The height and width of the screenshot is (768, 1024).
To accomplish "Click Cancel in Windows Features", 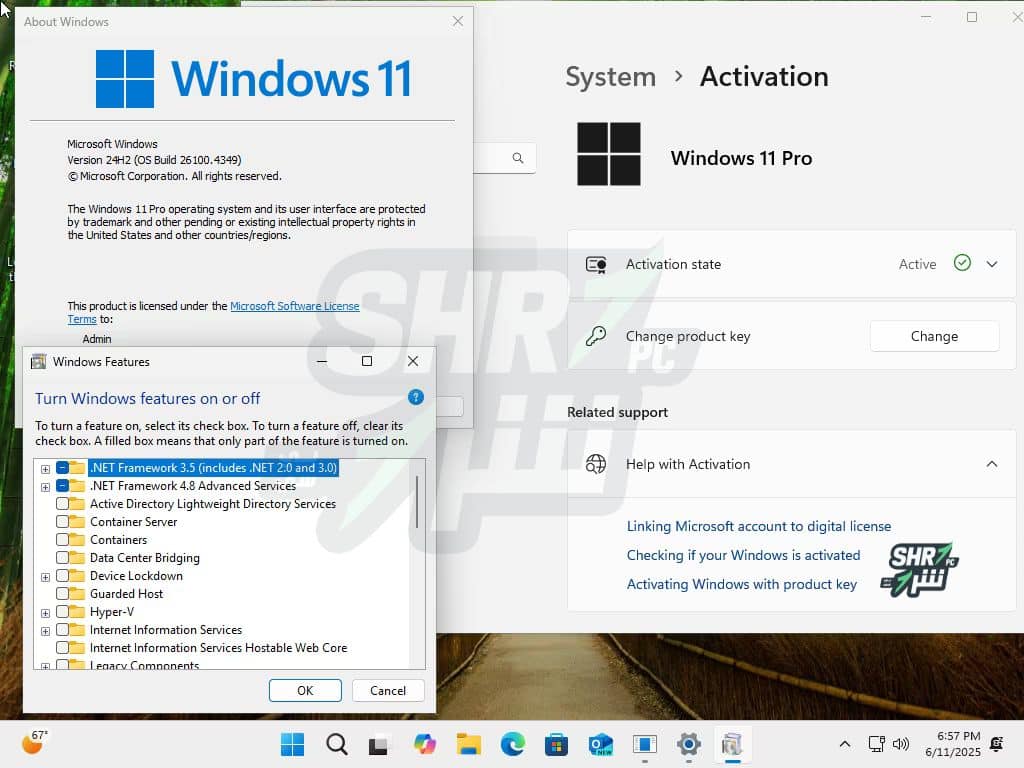I will point(388,690).
